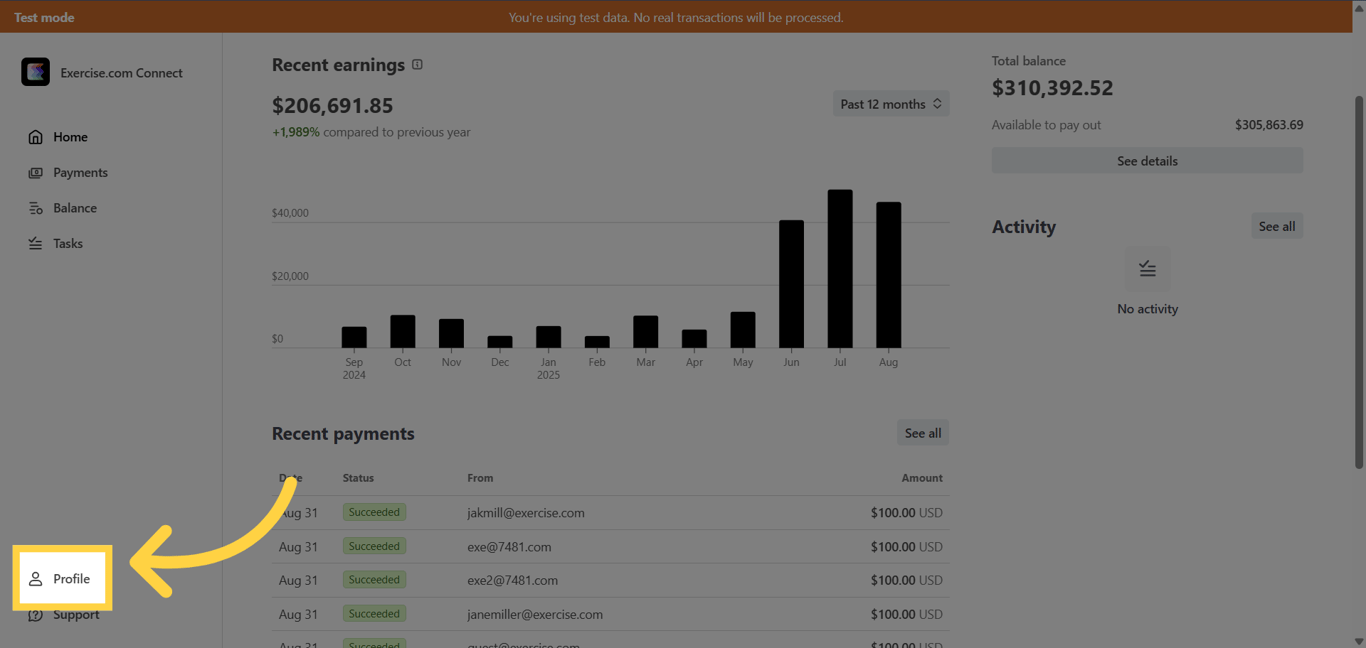Click the Recent earnings info icon
Viewport: 1366px width, 648px height.
417,65
